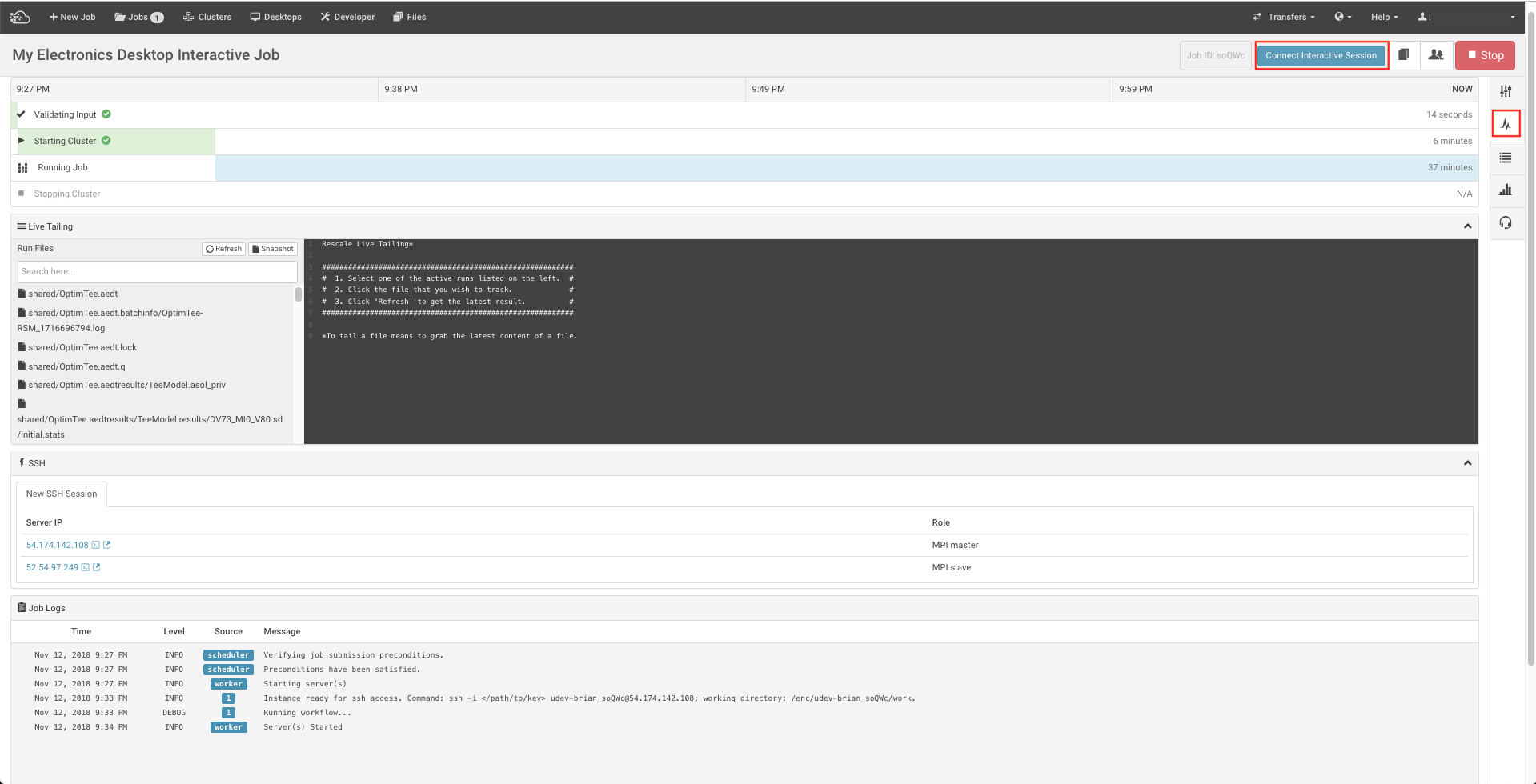Click the MPI master role cell
Image resolution: width=1536 pixels, height=784 pixels.
pos(955,545)
